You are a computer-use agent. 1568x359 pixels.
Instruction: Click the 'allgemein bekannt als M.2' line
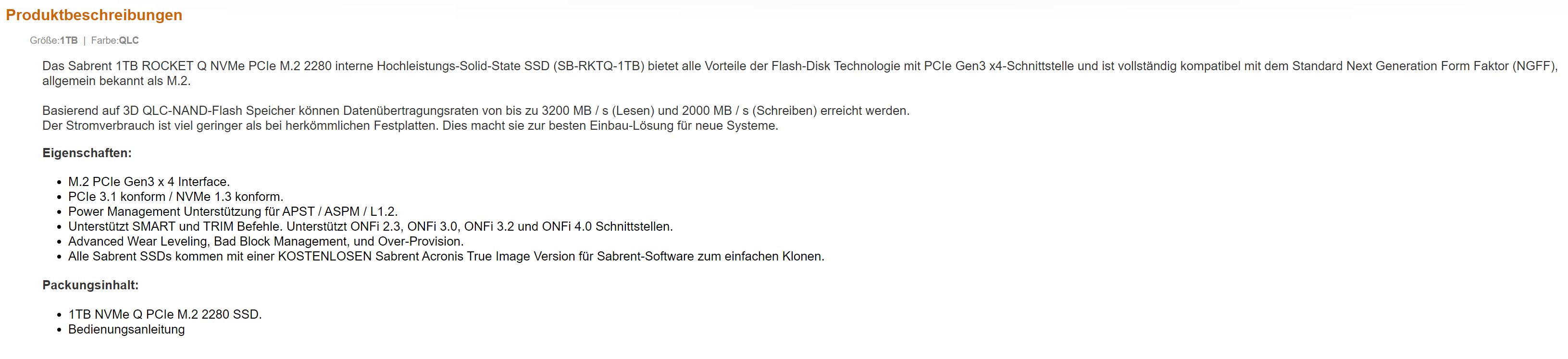point(116,81)
